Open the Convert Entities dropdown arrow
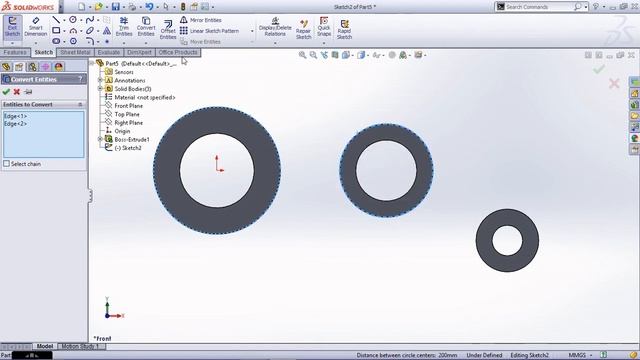 click(x=146, y=42)
